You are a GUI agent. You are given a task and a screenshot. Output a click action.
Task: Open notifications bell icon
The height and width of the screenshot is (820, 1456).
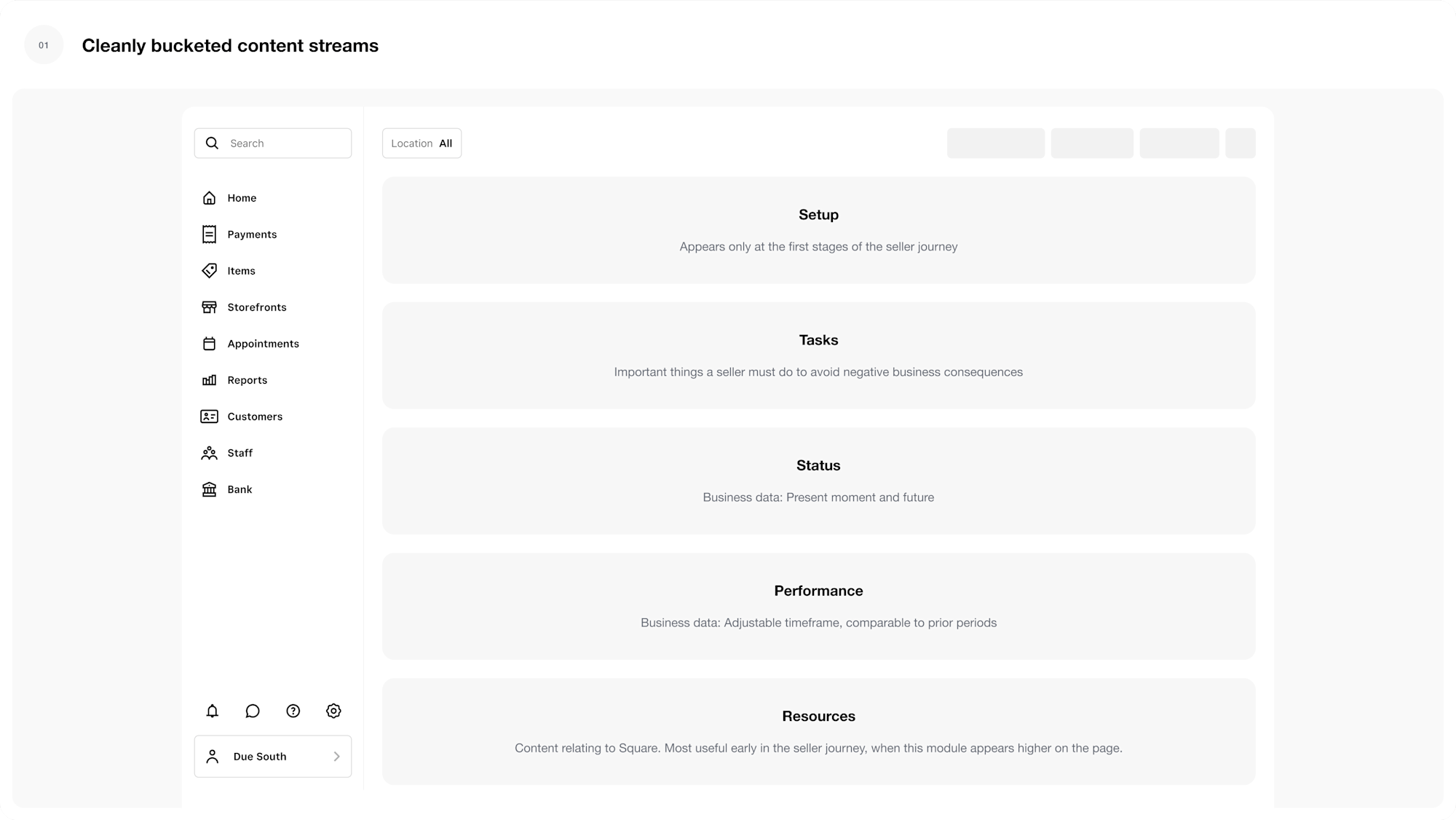[212, 711]
